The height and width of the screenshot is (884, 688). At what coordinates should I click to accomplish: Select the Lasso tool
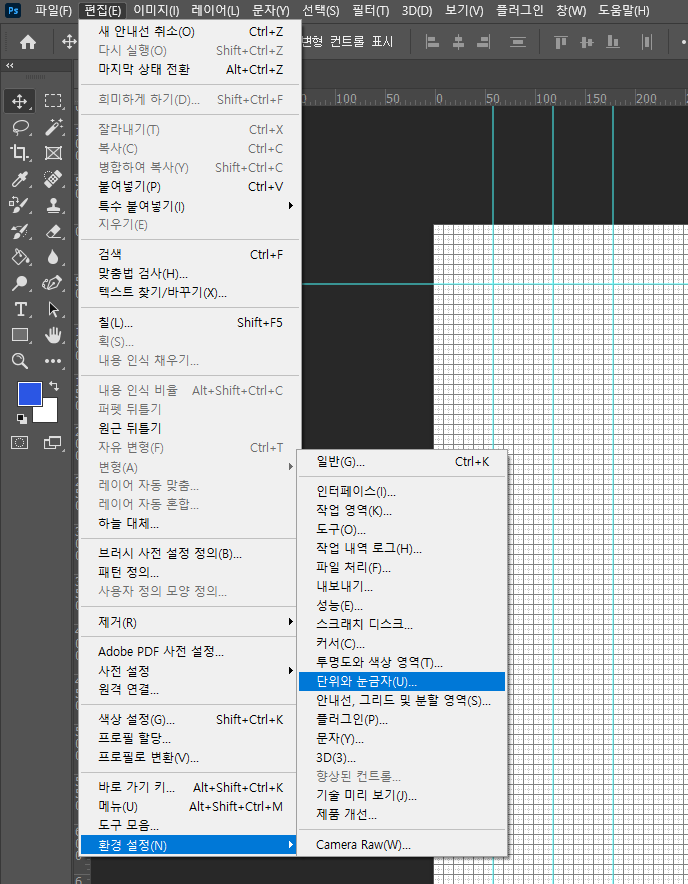[x=20, y=127]
